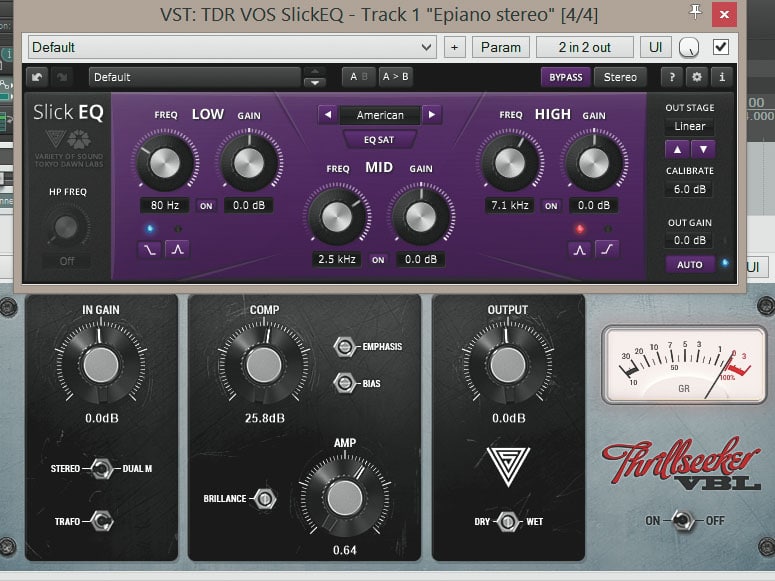Flip the Thrillseeker ON / OFF switch
The image size is (775, 581).
pos(683,520)
